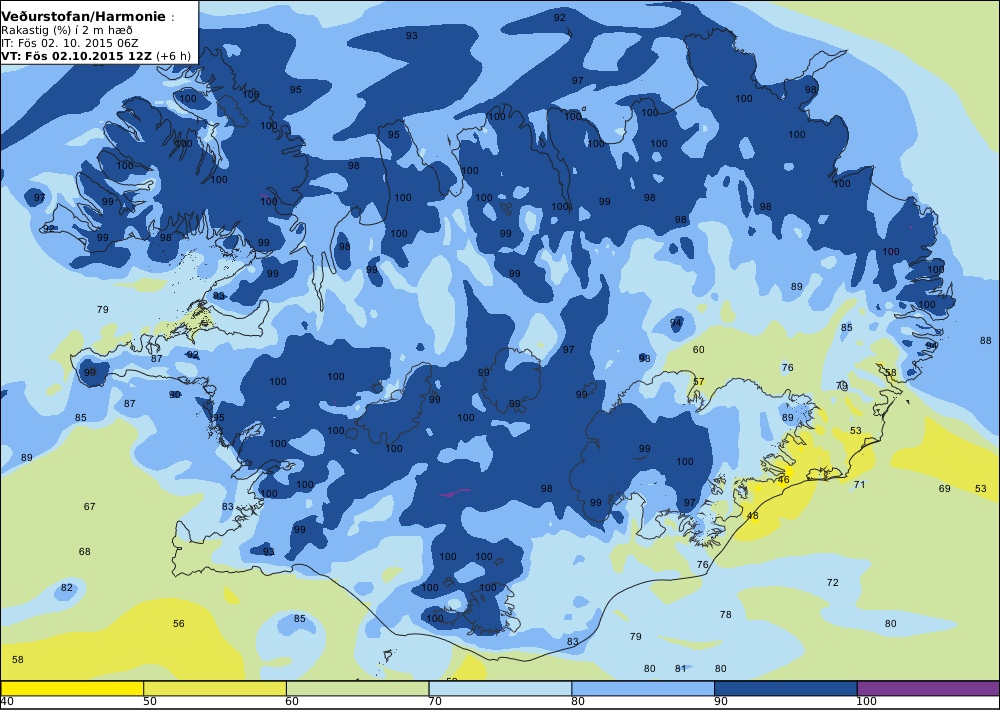The image size is (1000, 710).
Task: Click the humidity value '46' on the map
Action: (x=784, y=480)
